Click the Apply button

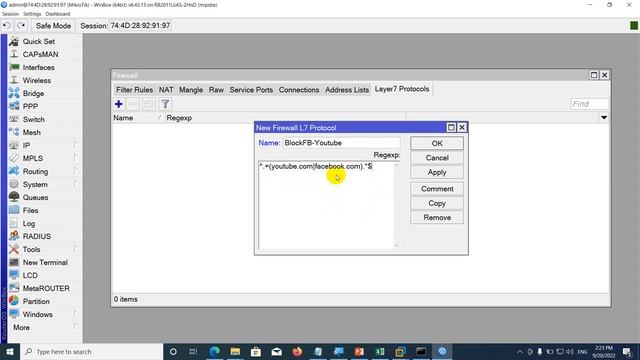pos(437,172)
